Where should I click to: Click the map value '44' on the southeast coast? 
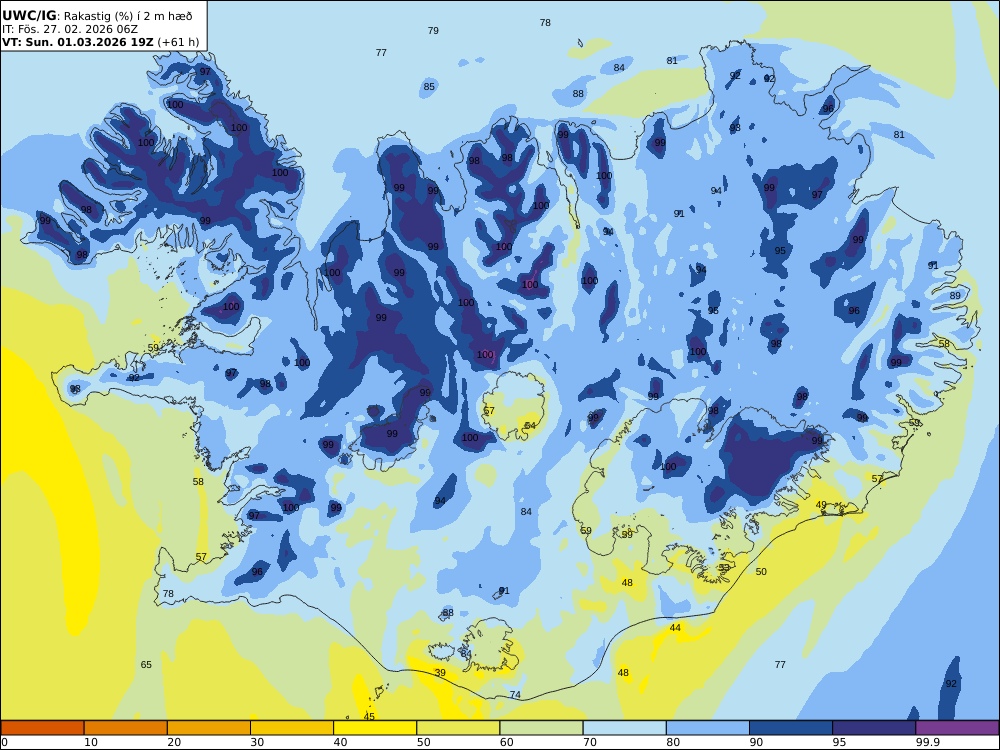pos(675,628)
